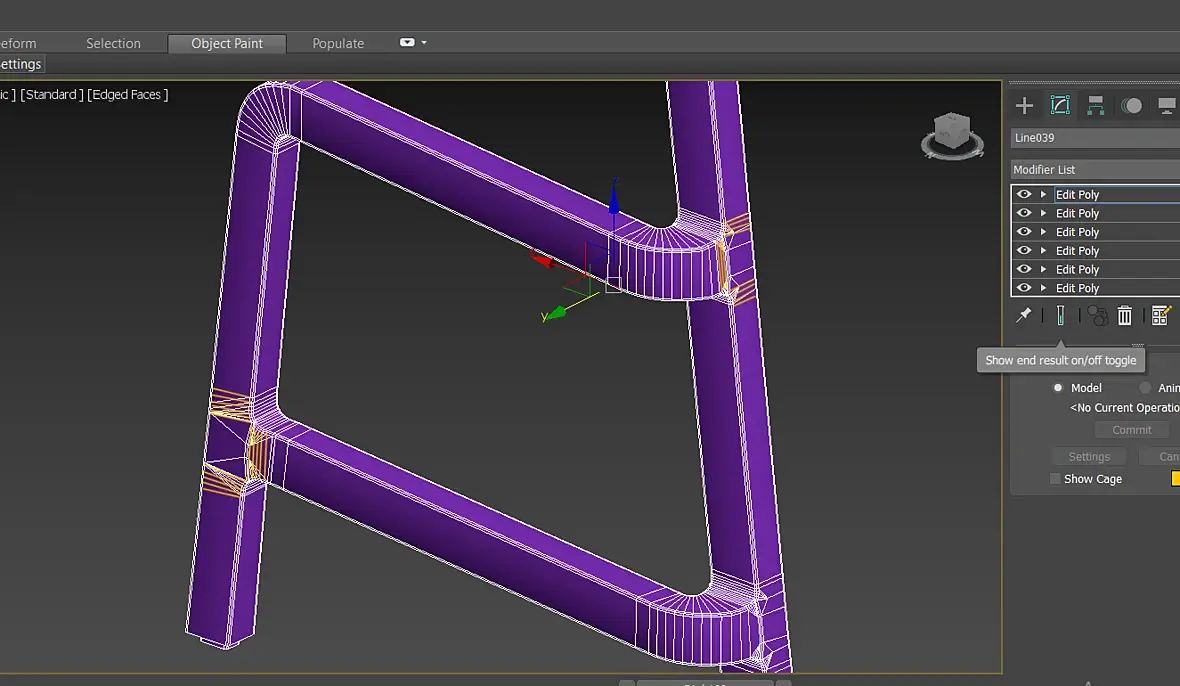Open Configure Modifier Sets icon
The width and height of the screenshot is (1180, 686).
[x=1160, y=316]
